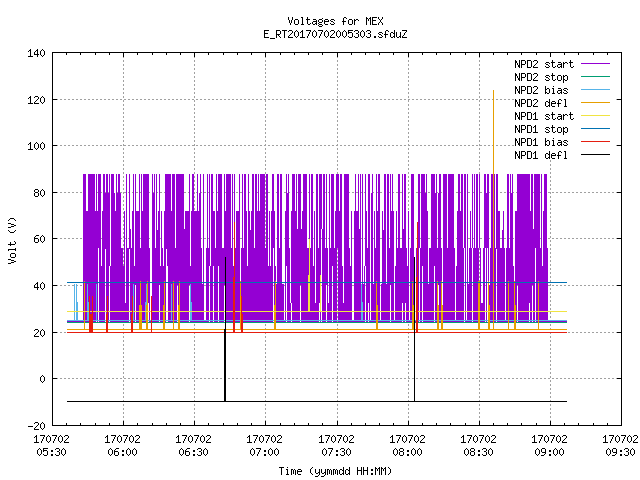Click the Time (yymmdd HH:MM) x-axis label
Image resolution: width=640 pixels, height=480 pixels.
[335, 471]
